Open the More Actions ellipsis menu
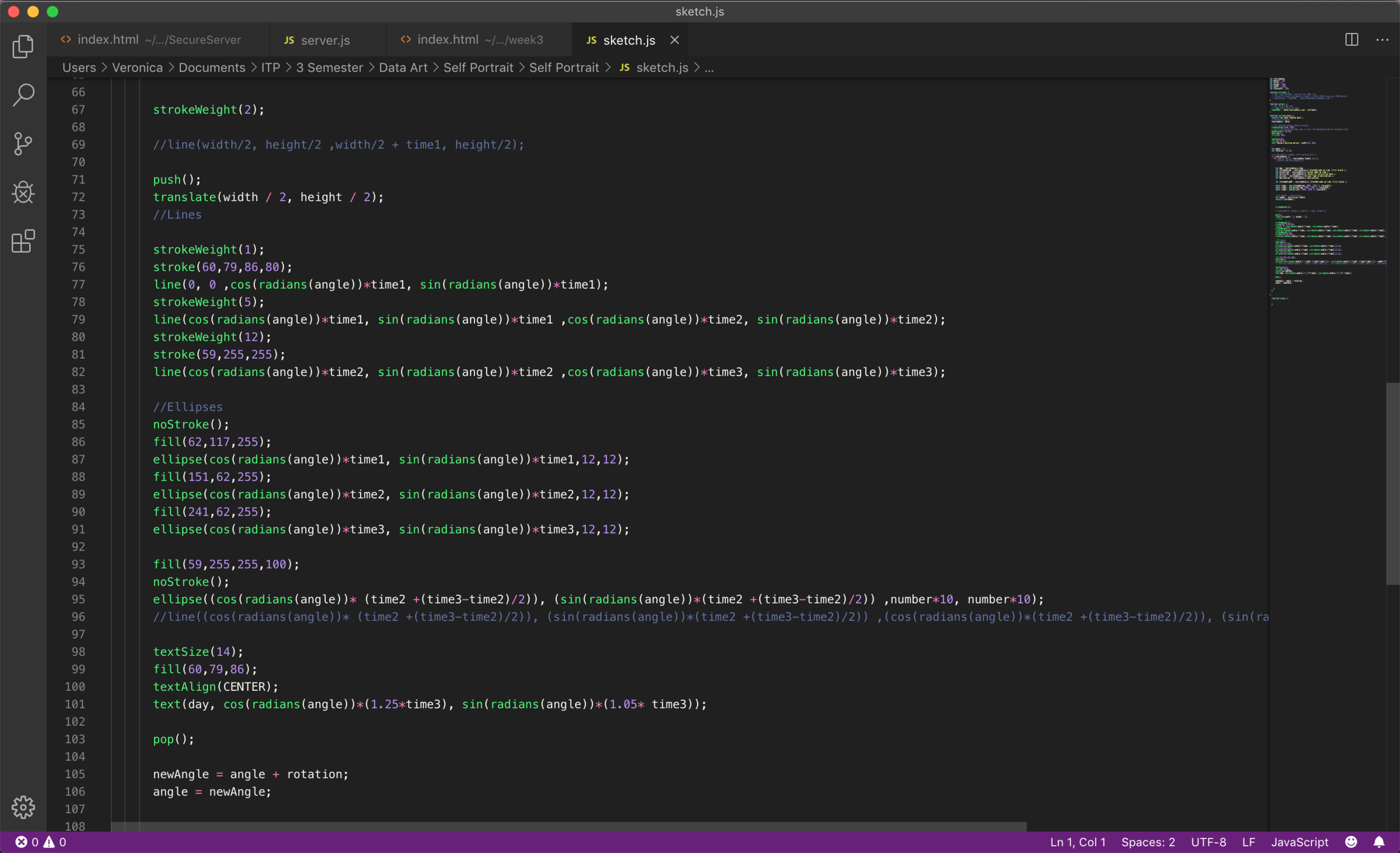 coord(1383,40)
